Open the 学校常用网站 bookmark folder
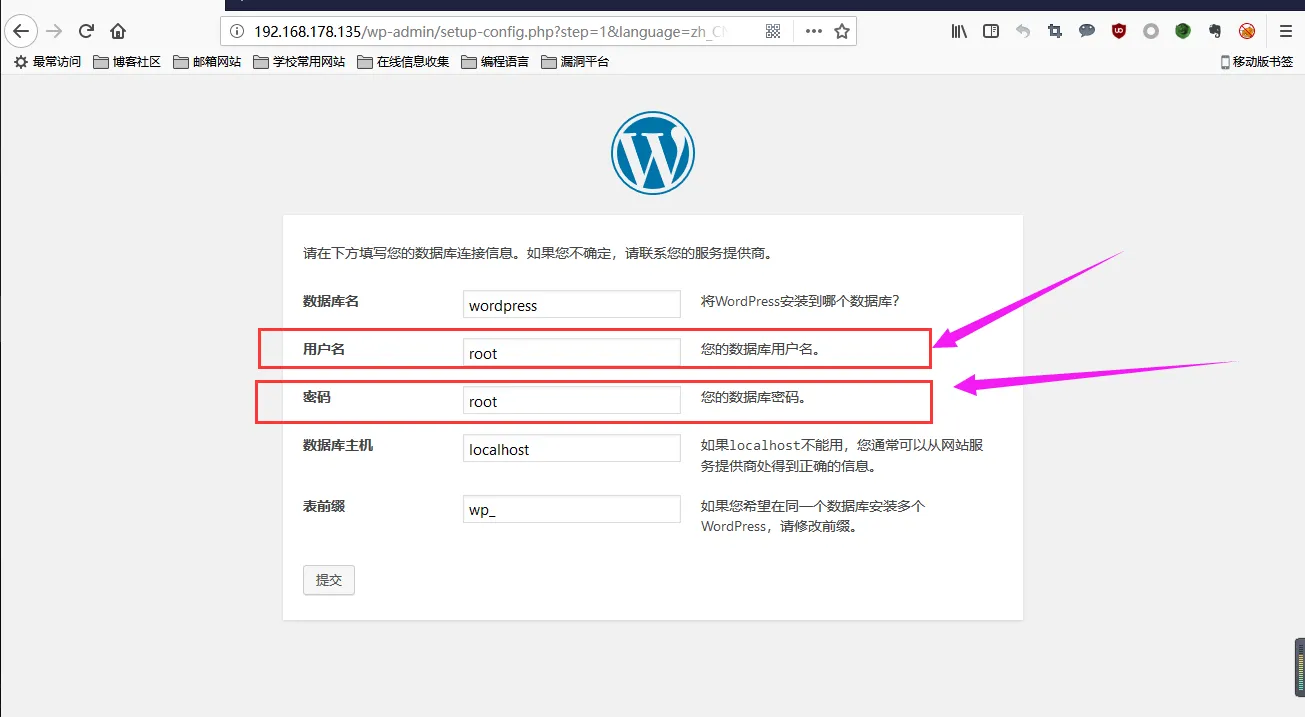Viewport: 1305px width, 717px height. pos(299,62)
